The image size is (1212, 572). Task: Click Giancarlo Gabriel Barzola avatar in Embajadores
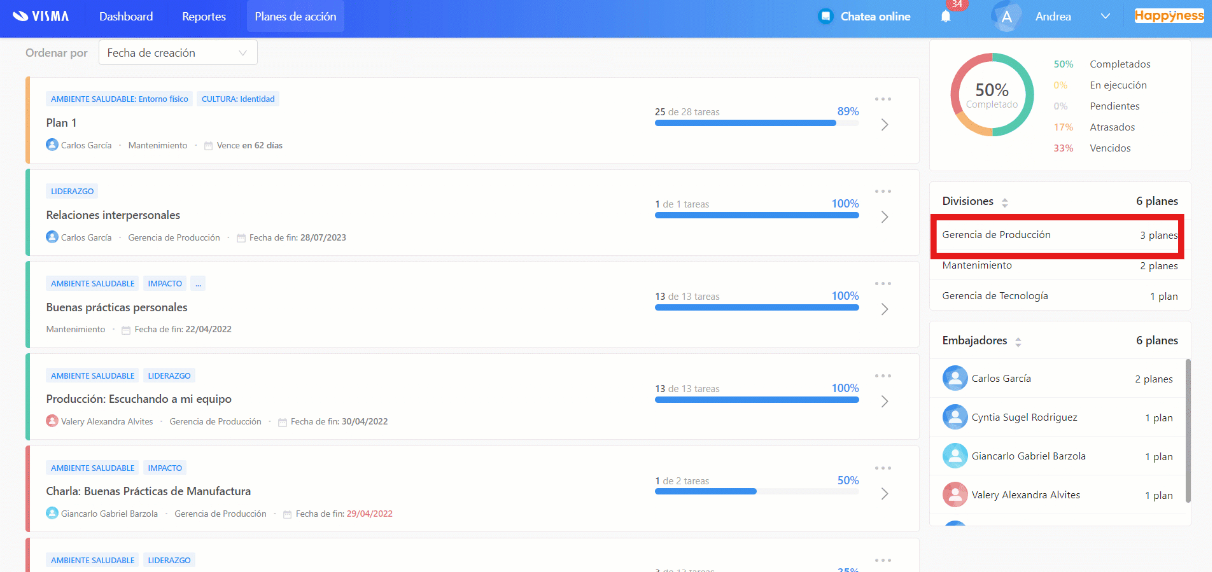click(955, 456)
